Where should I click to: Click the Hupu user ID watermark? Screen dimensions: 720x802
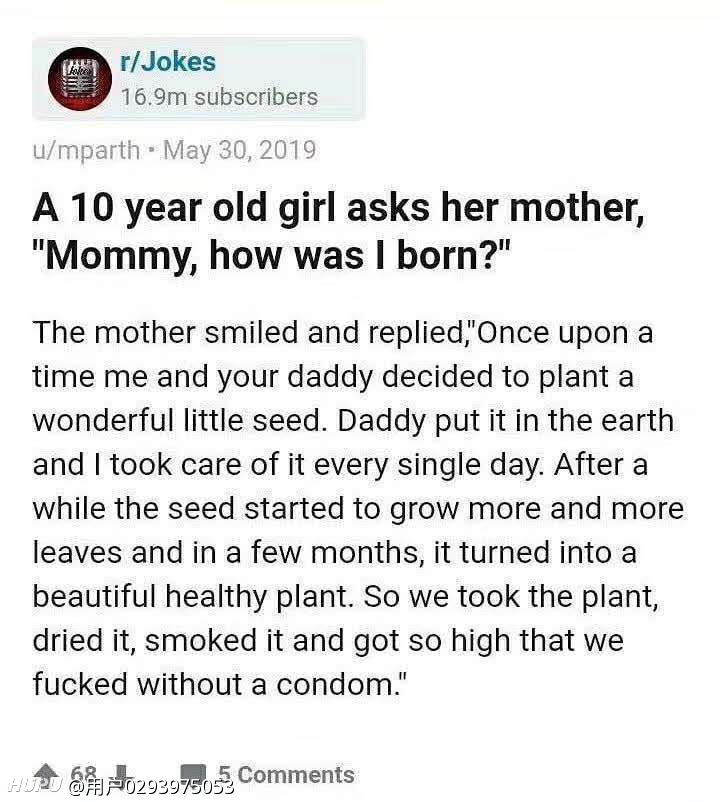[x=150, y=787]
